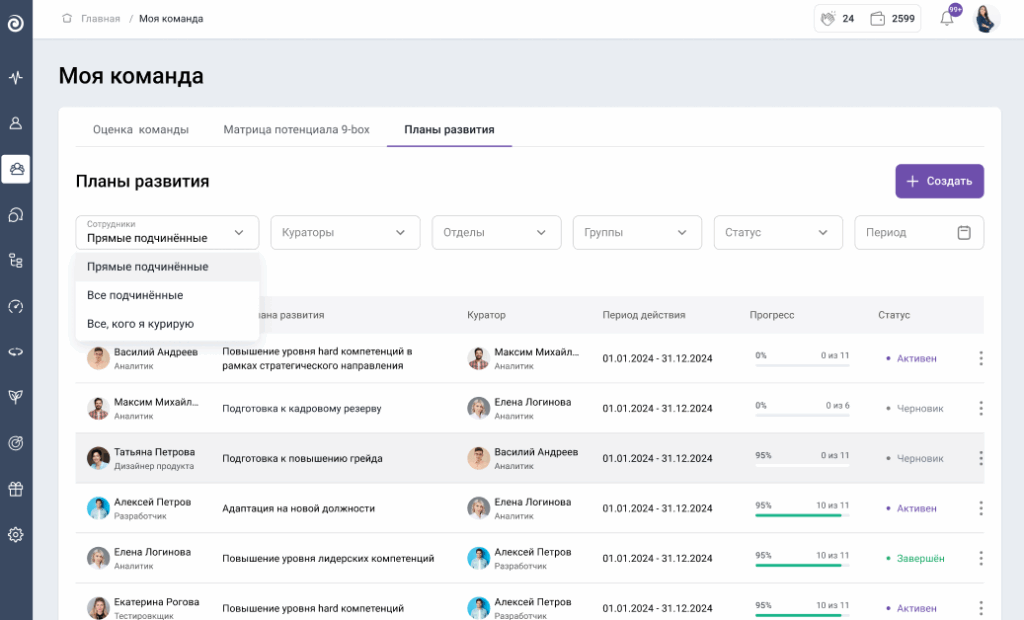Screen dimensions: 1024x620
Task: Open the activity pulse section in sidebar
Action: click(x=15, y=76)
